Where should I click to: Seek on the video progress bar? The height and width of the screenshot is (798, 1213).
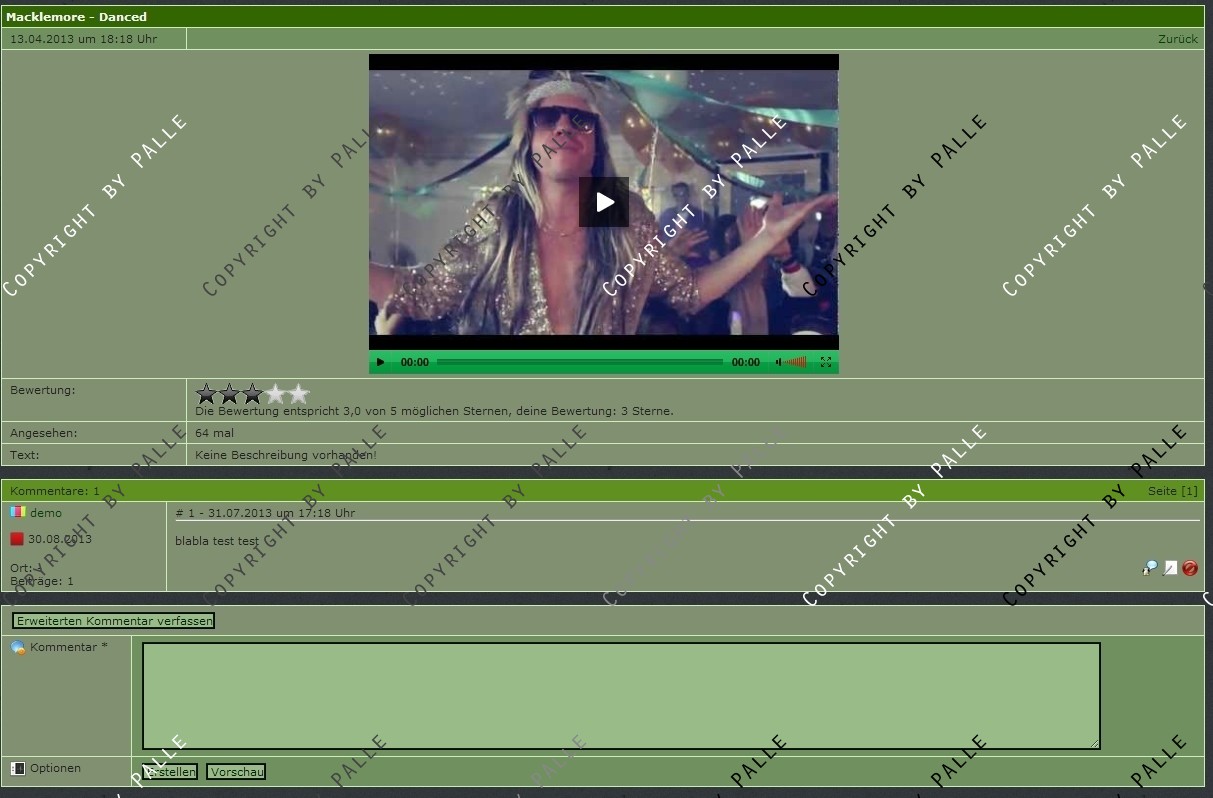pos(580,362)
